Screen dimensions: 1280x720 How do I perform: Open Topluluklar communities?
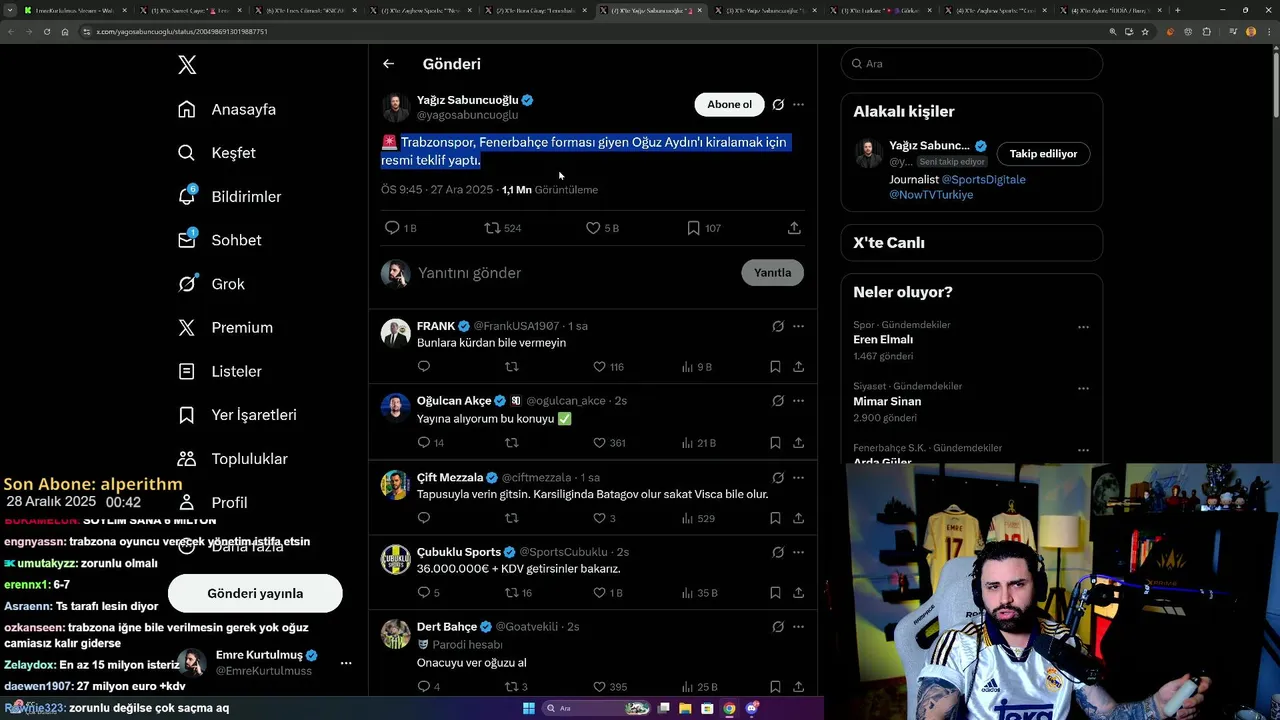coord(232,459)
